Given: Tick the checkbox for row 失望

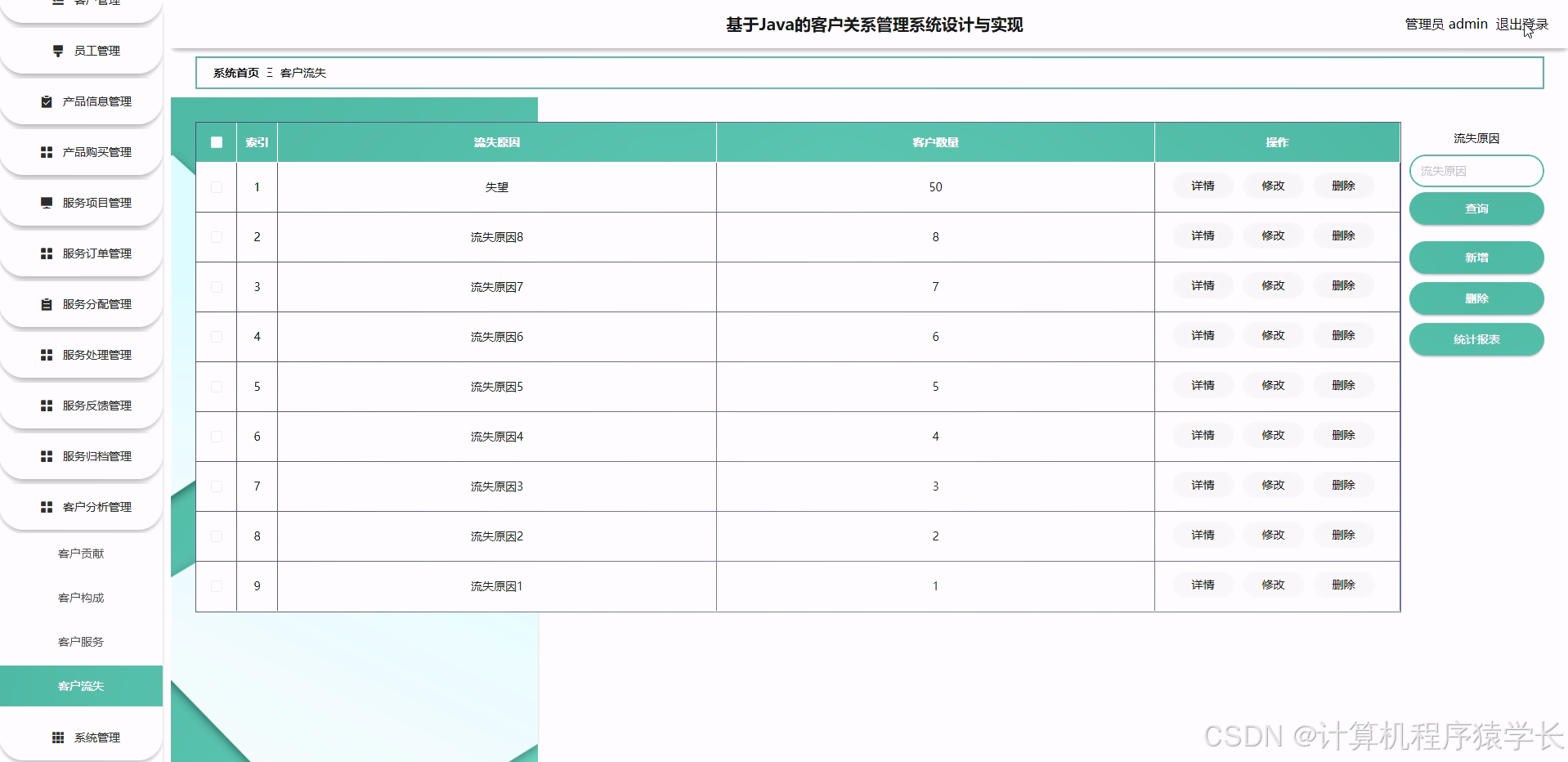Looking at the screenshot, I should pos(217,186).
